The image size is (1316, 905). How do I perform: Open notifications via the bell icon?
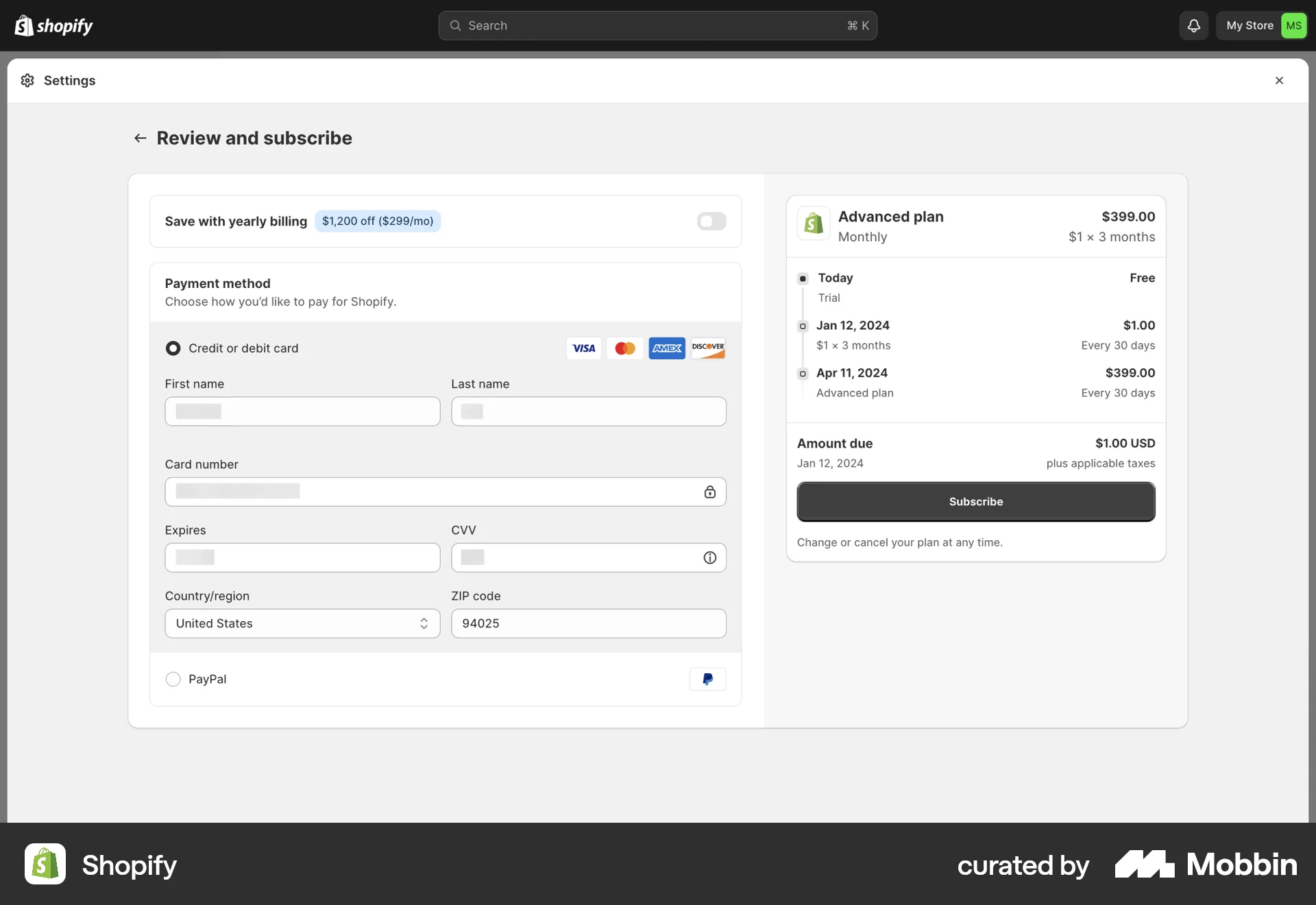1193,25
